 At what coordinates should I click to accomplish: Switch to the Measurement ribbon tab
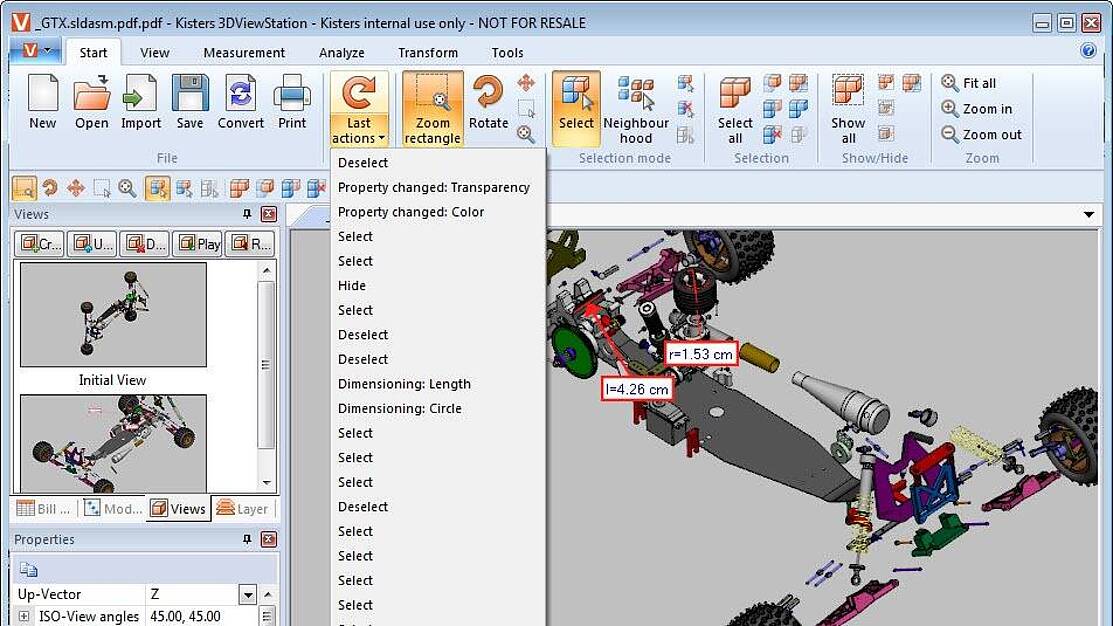[x=244, y=53]
